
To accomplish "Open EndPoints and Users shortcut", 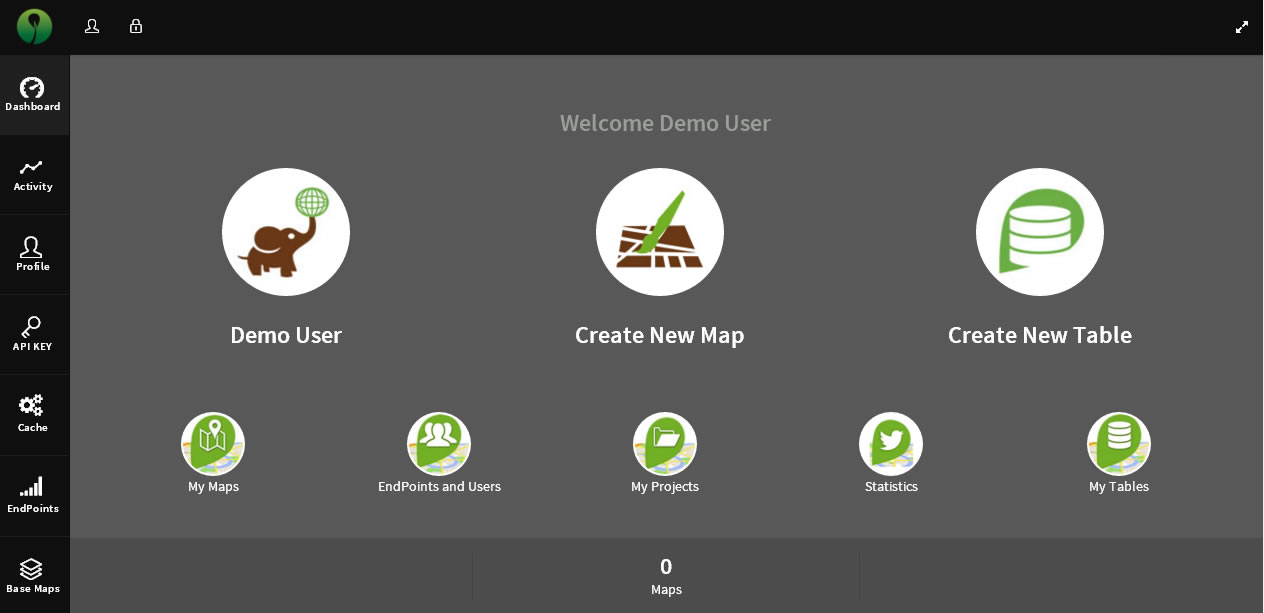I will pos(439,444).
